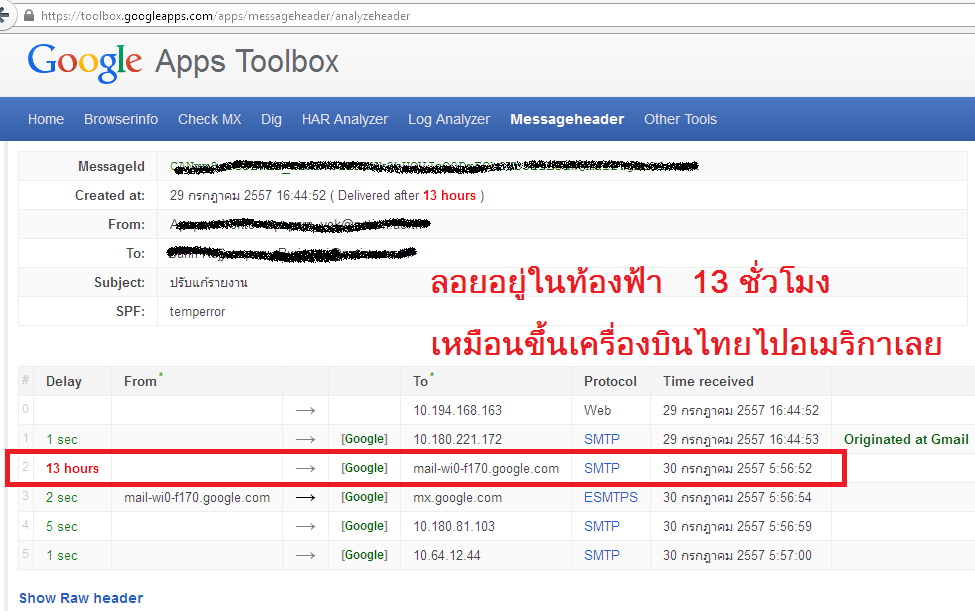Open the Other Tools tab
975x611 pixels.
tap(680, 119)
